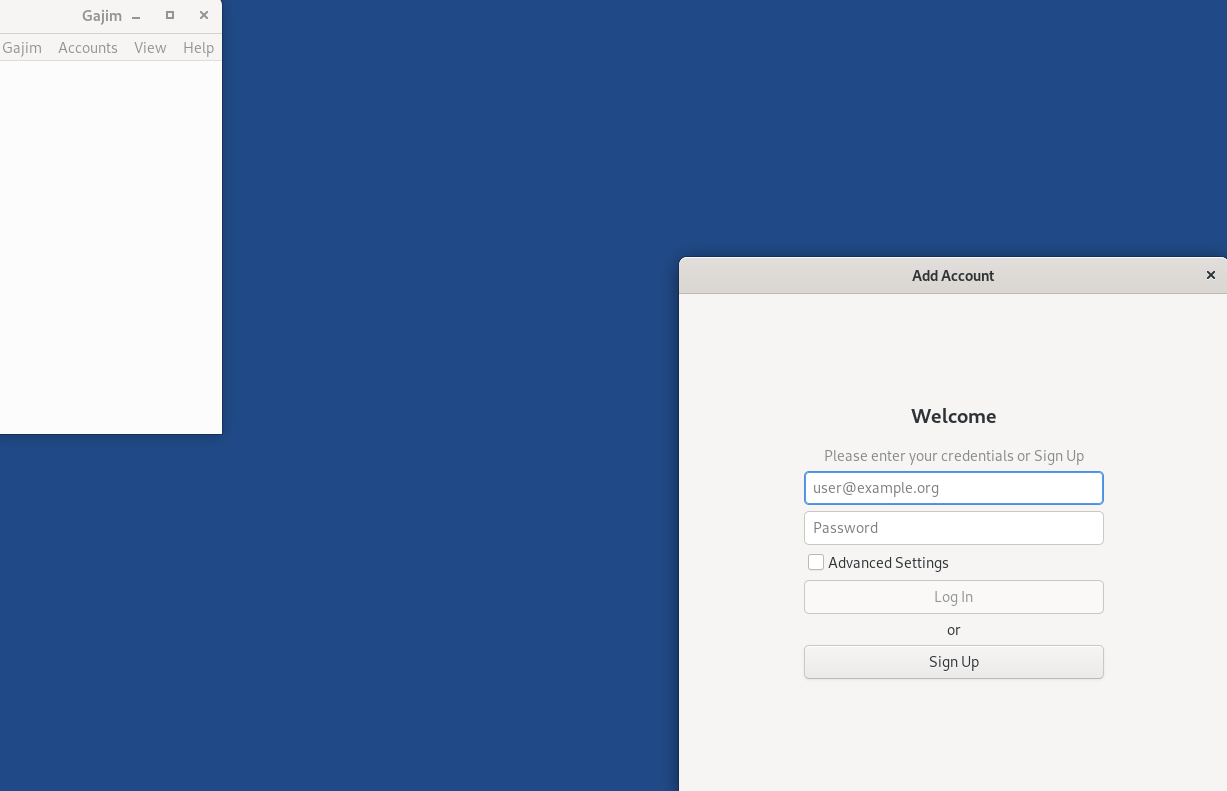Open the Help menu

[198, 48]
